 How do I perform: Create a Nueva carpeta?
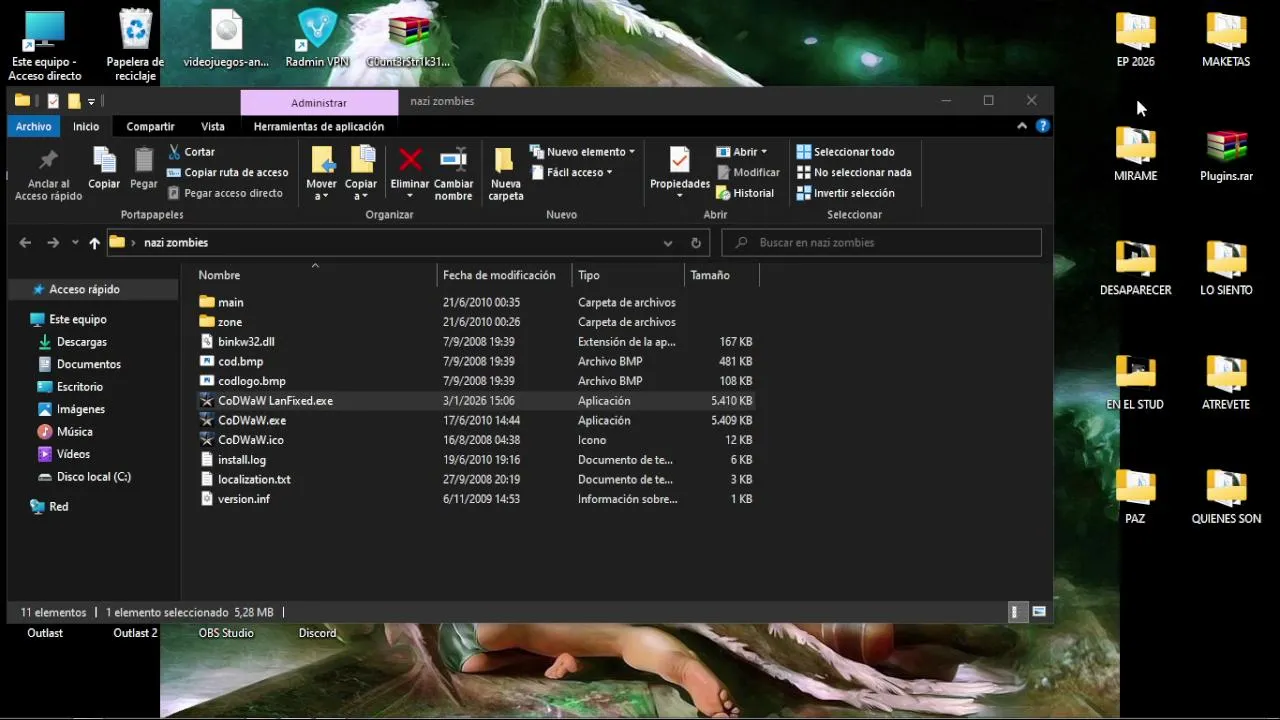[505, 173]
